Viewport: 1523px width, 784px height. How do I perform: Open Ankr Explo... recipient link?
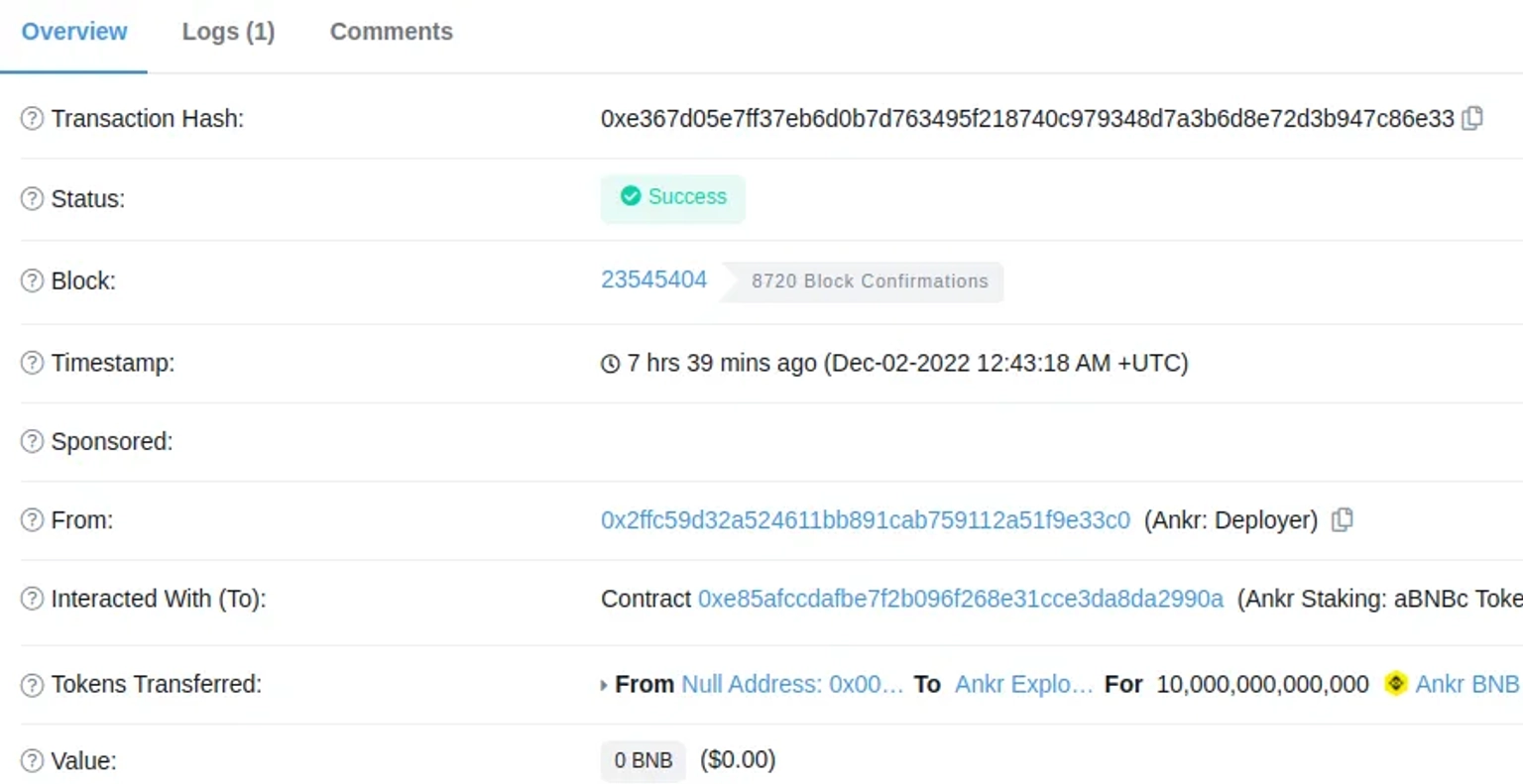click(x=1023, y=684)
